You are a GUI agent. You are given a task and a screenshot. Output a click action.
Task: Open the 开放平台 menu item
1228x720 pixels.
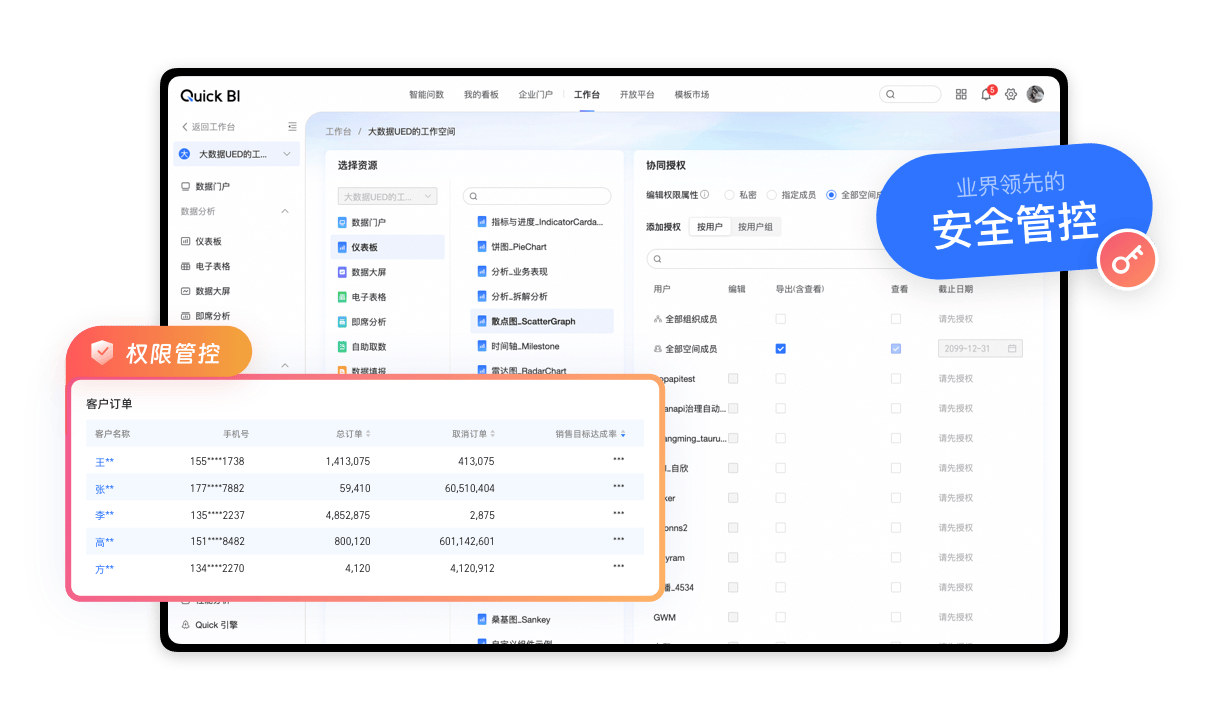(637, 94)
